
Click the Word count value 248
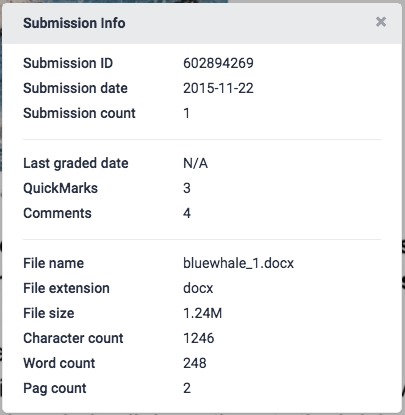pyautogui.click(x=195, y=363)
